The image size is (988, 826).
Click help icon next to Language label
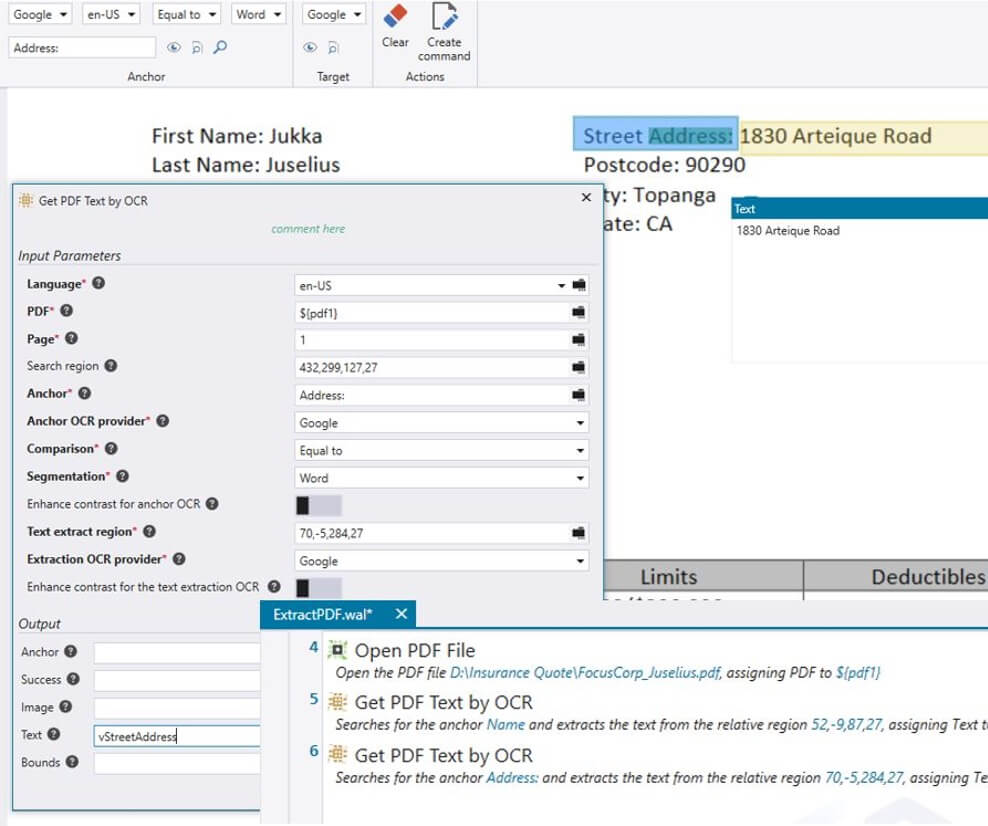[98, 283]
